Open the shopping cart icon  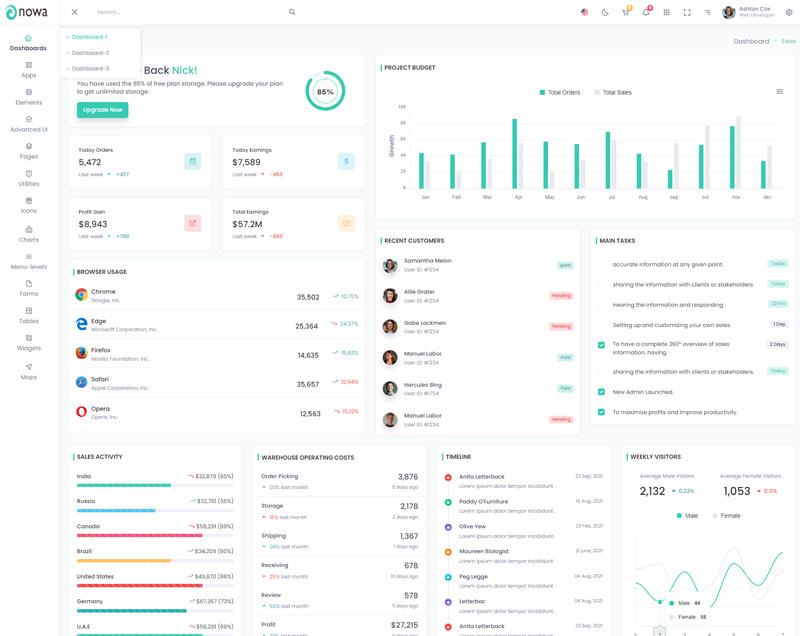point(626,12)
